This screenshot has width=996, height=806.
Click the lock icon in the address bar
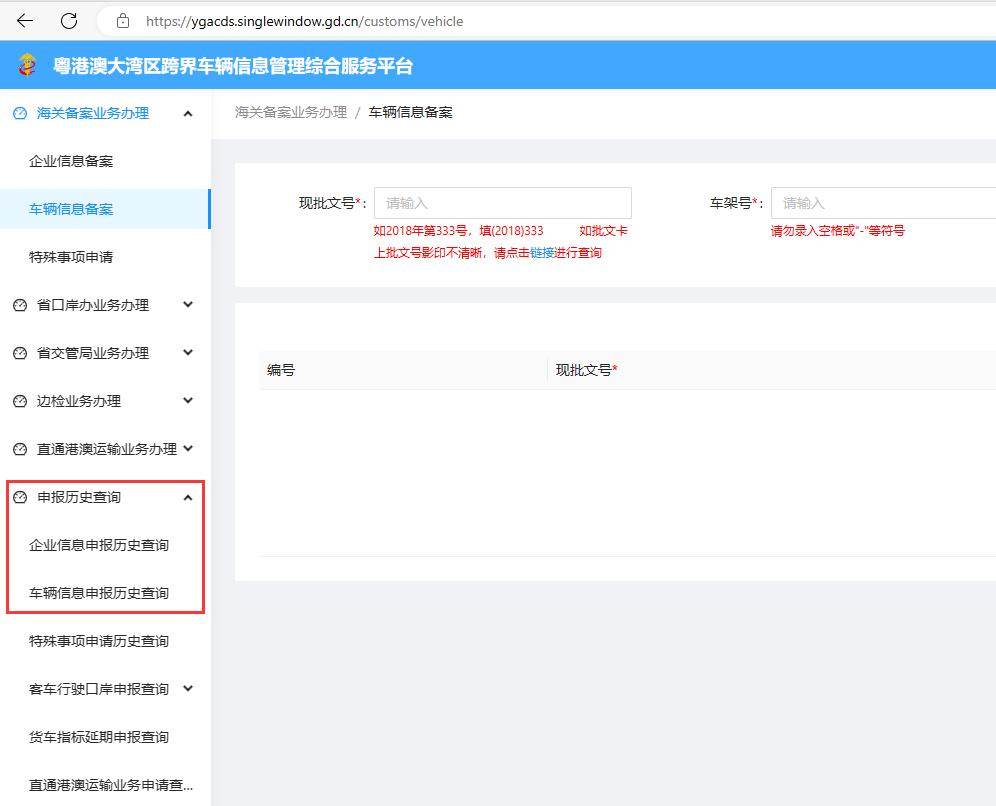[123, 21]
